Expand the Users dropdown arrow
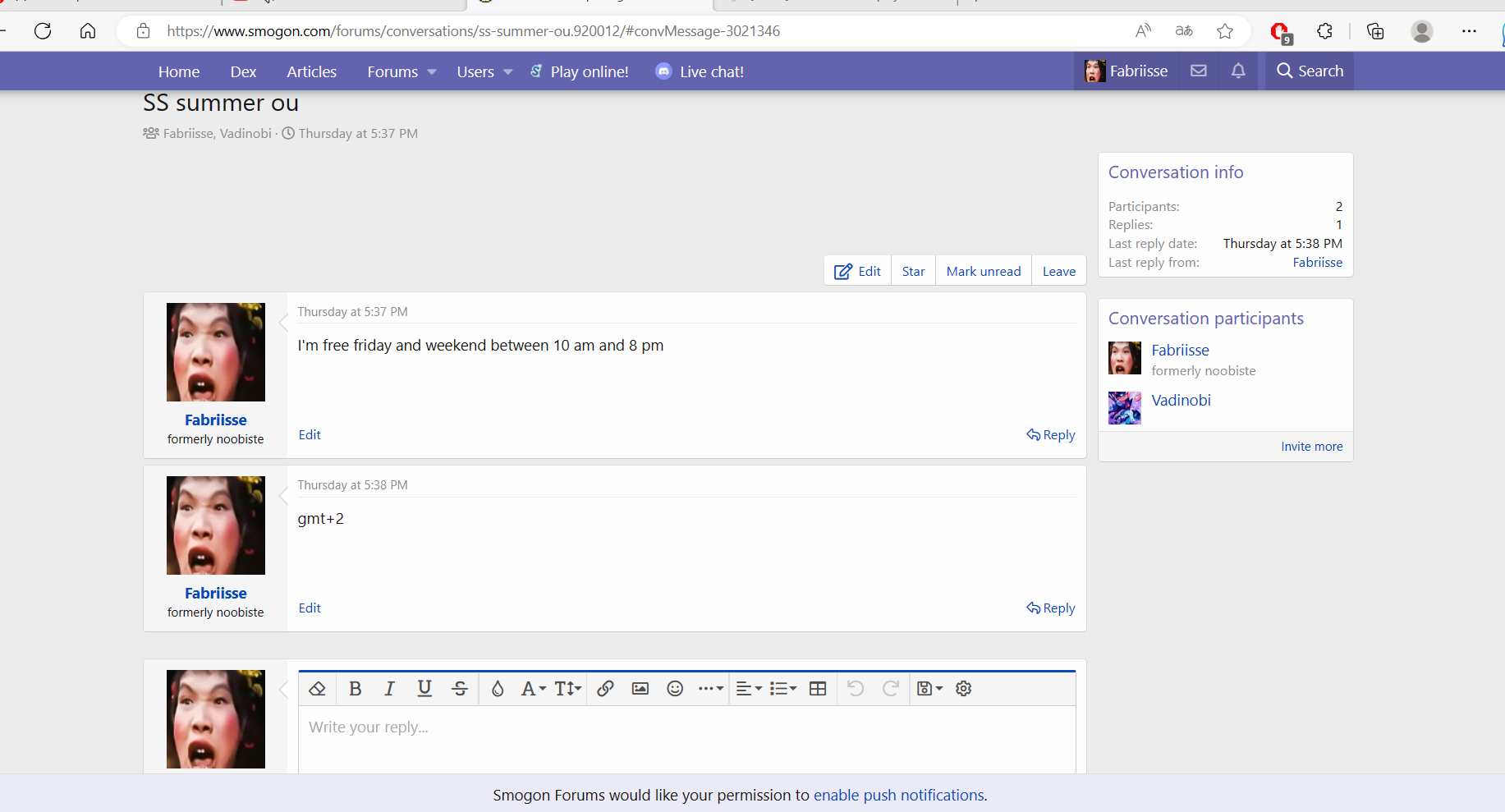The image size is (1505, 812). pos(508,72)
